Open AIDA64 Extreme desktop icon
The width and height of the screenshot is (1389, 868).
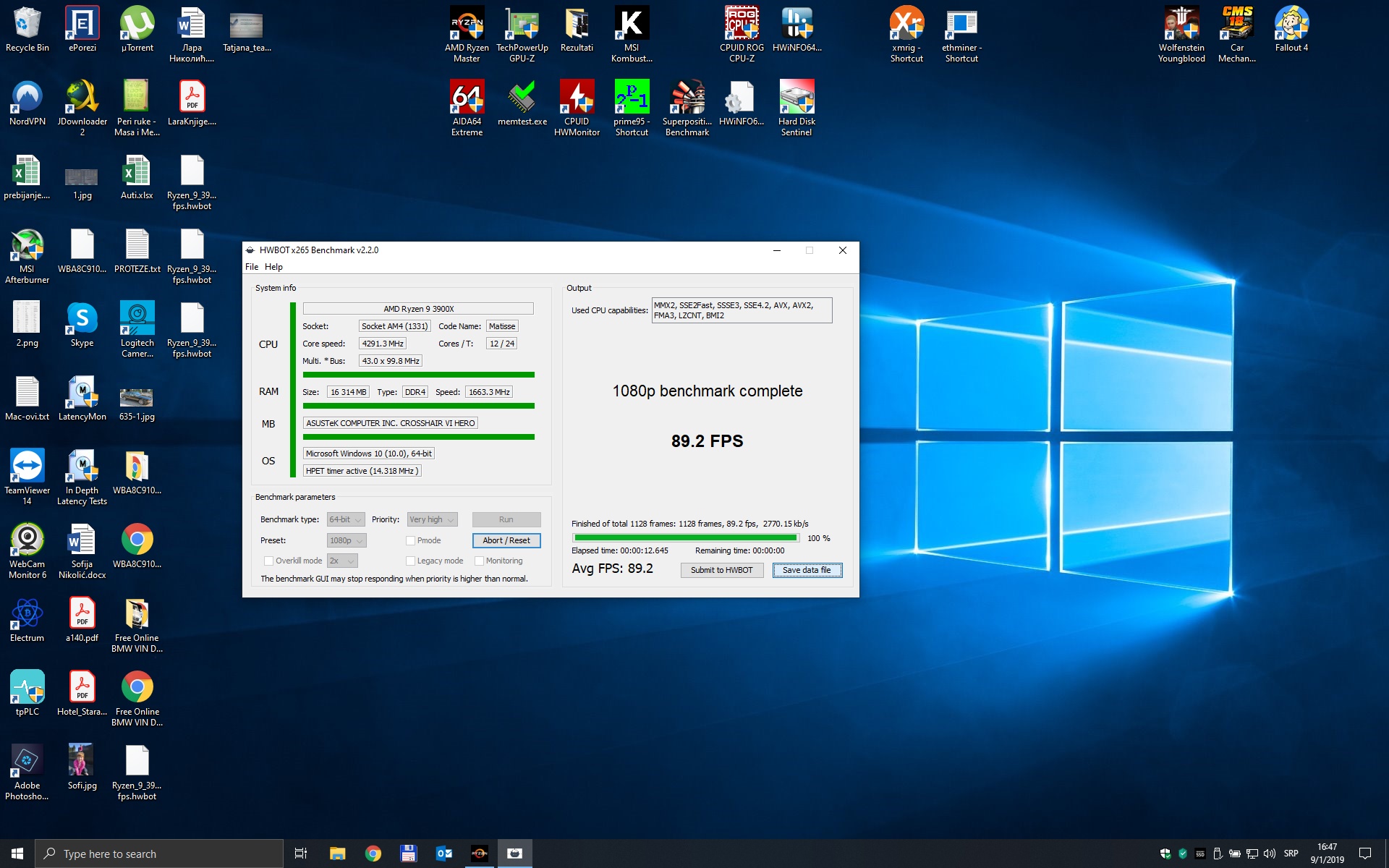(x=467, y=108)
